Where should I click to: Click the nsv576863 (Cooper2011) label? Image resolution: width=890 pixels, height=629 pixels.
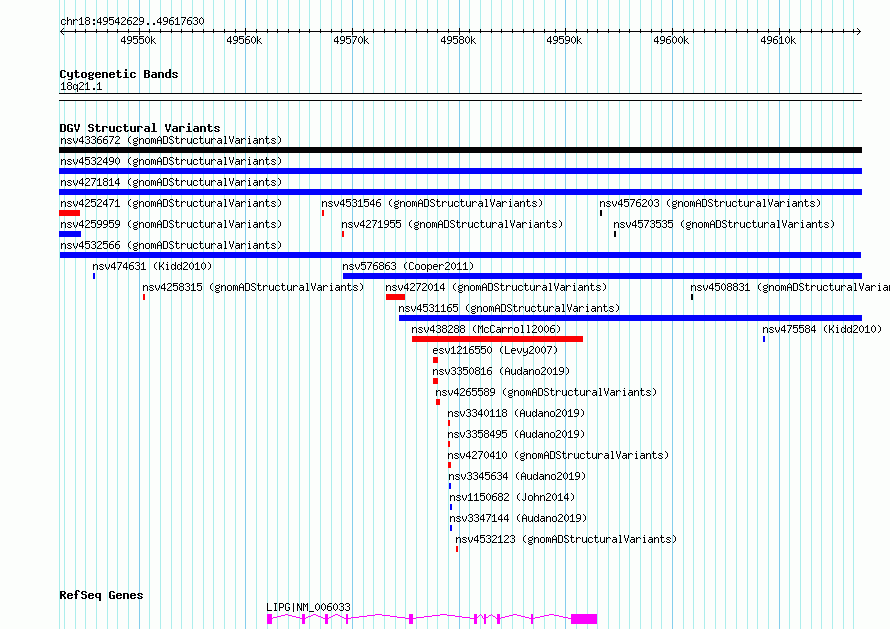pos(408,266)
